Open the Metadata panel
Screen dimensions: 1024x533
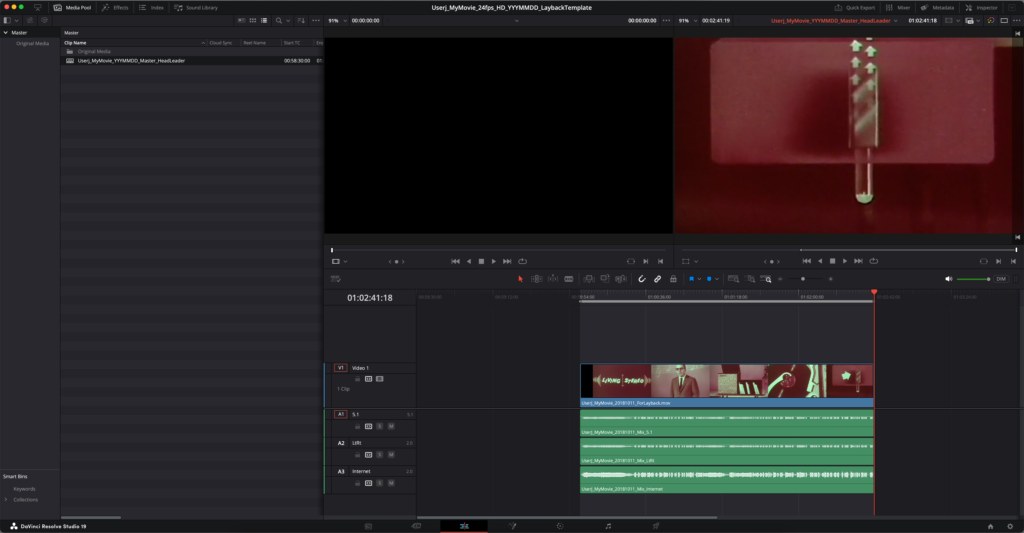click(937, 7)
